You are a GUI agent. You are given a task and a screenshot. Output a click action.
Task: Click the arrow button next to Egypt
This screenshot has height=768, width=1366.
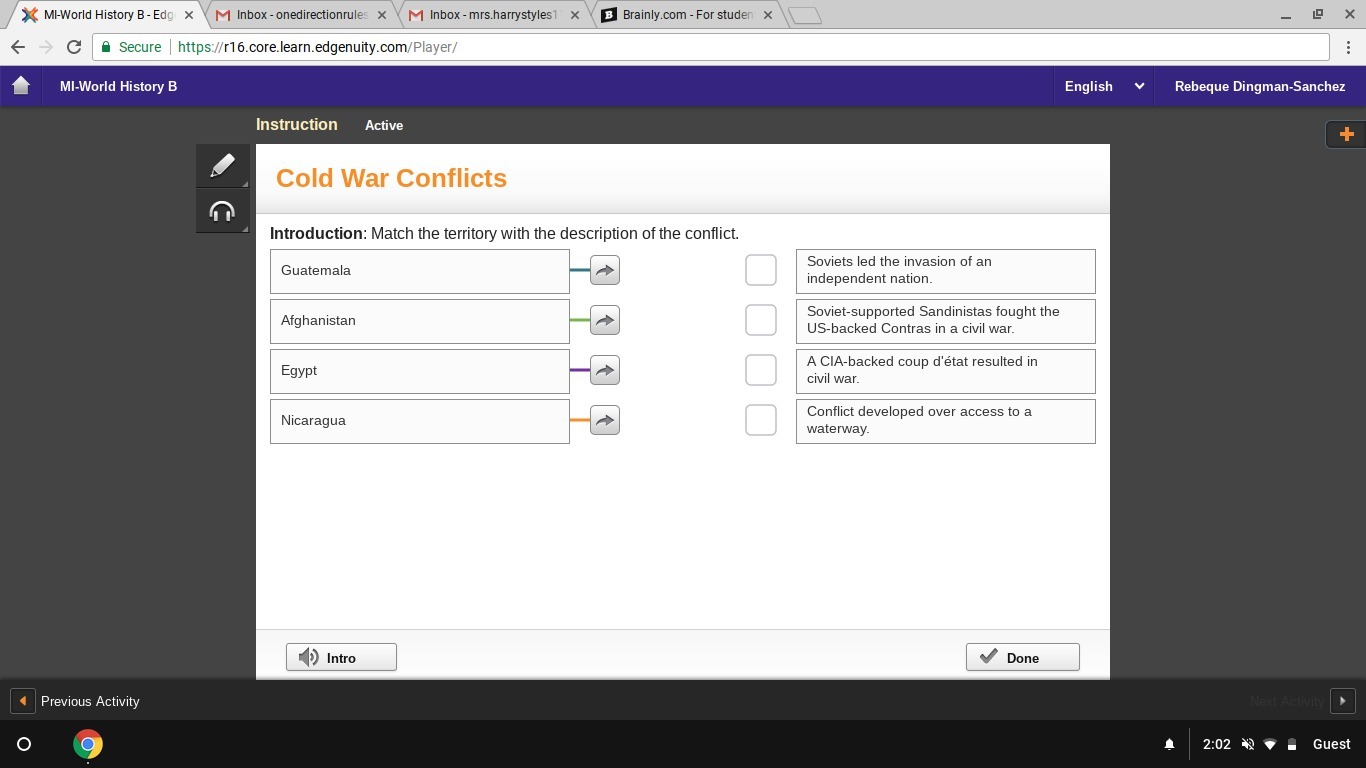(605, 370)
